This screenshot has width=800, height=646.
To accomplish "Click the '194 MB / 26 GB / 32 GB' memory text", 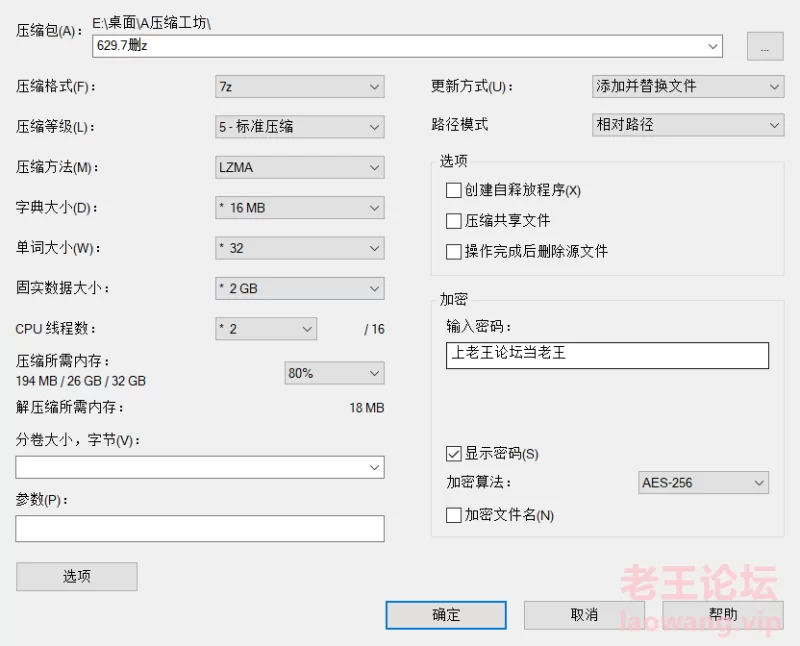I will [x=81, y=381].
